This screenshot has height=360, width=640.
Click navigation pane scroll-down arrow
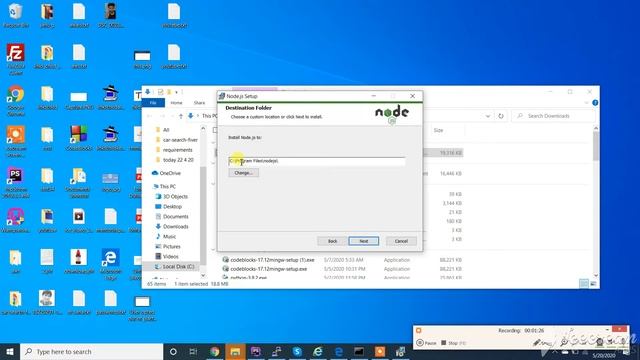tap(203, 275)
